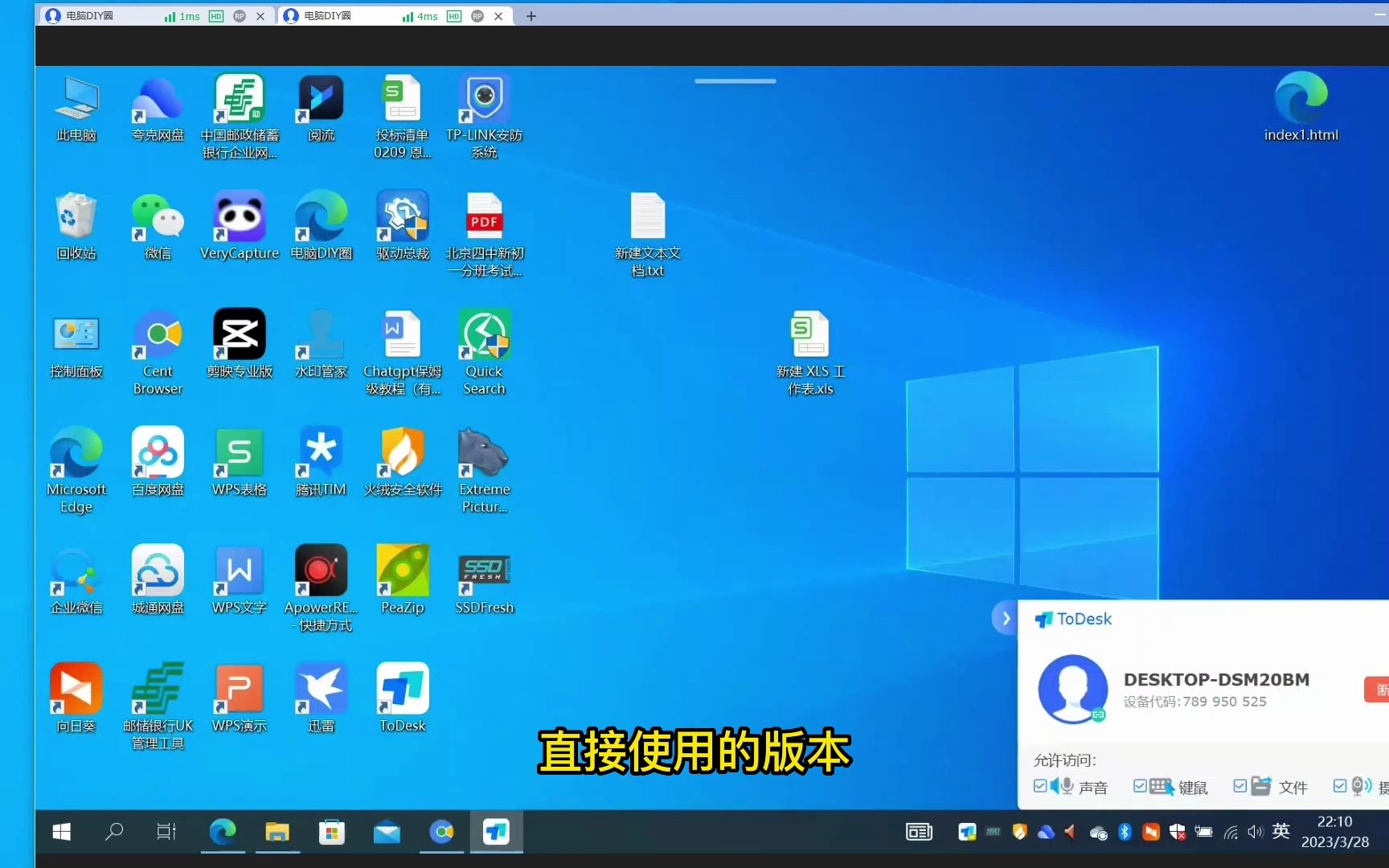This screenshot has height=868, width=1389.
Task: Toggle the 键鼠 access checkbox
Action: coord(1140,786)
